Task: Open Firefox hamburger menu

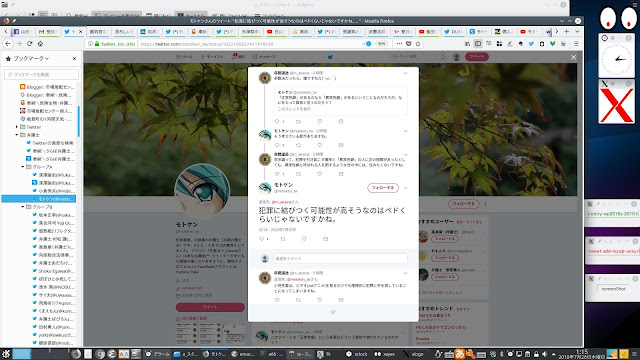Action: click(576, 44)
